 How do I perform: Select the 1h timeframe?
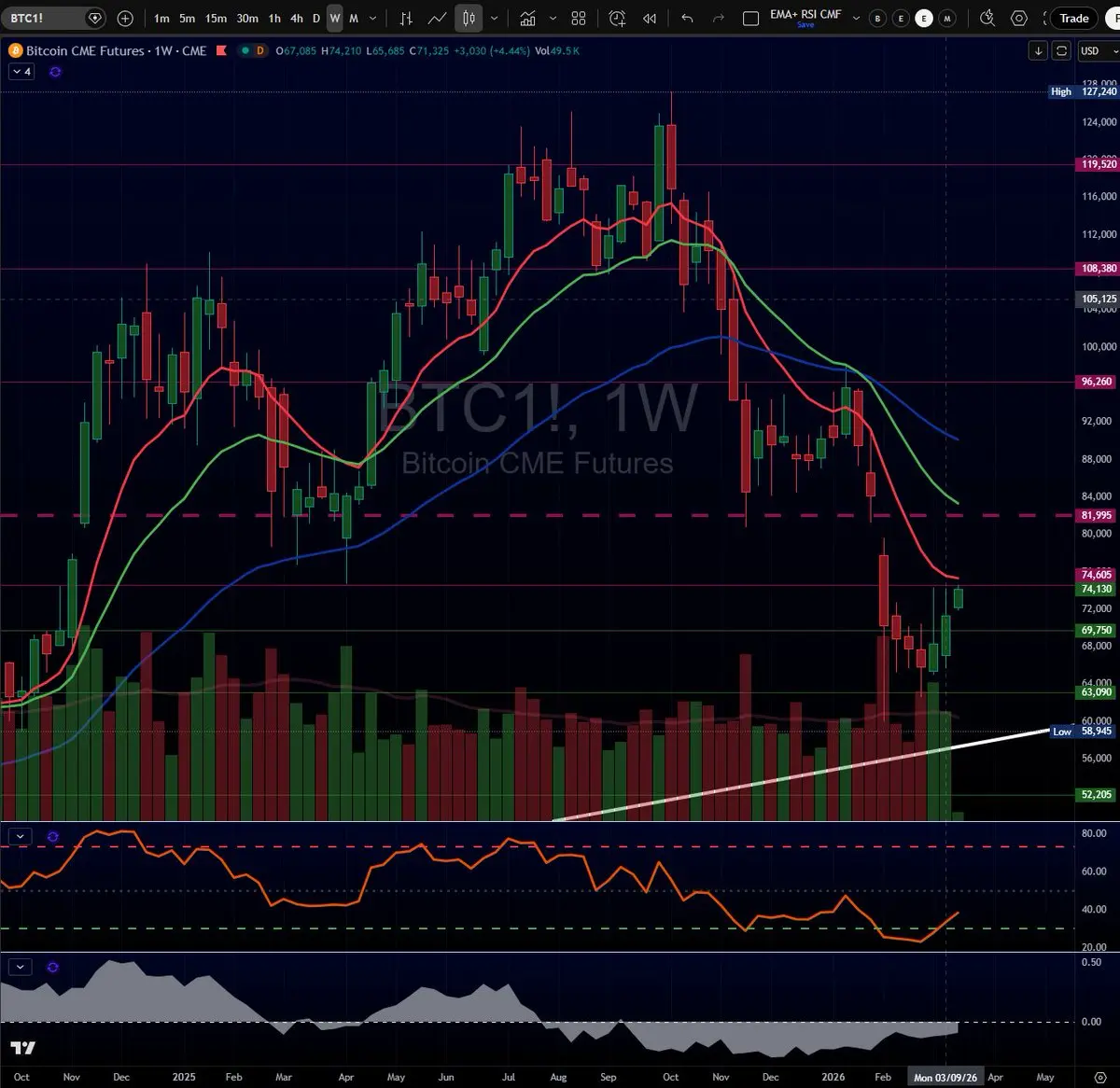coord(274,18)
